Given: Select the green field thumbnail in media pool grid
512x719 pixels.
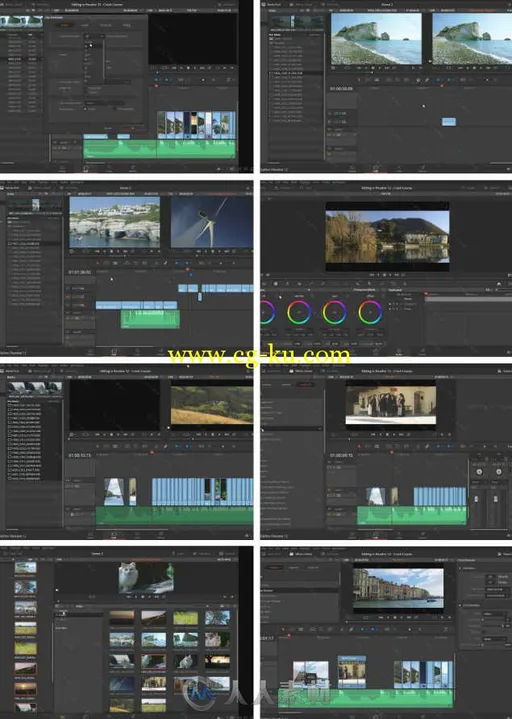Looking at the screenshot, I should pos(186,618).
